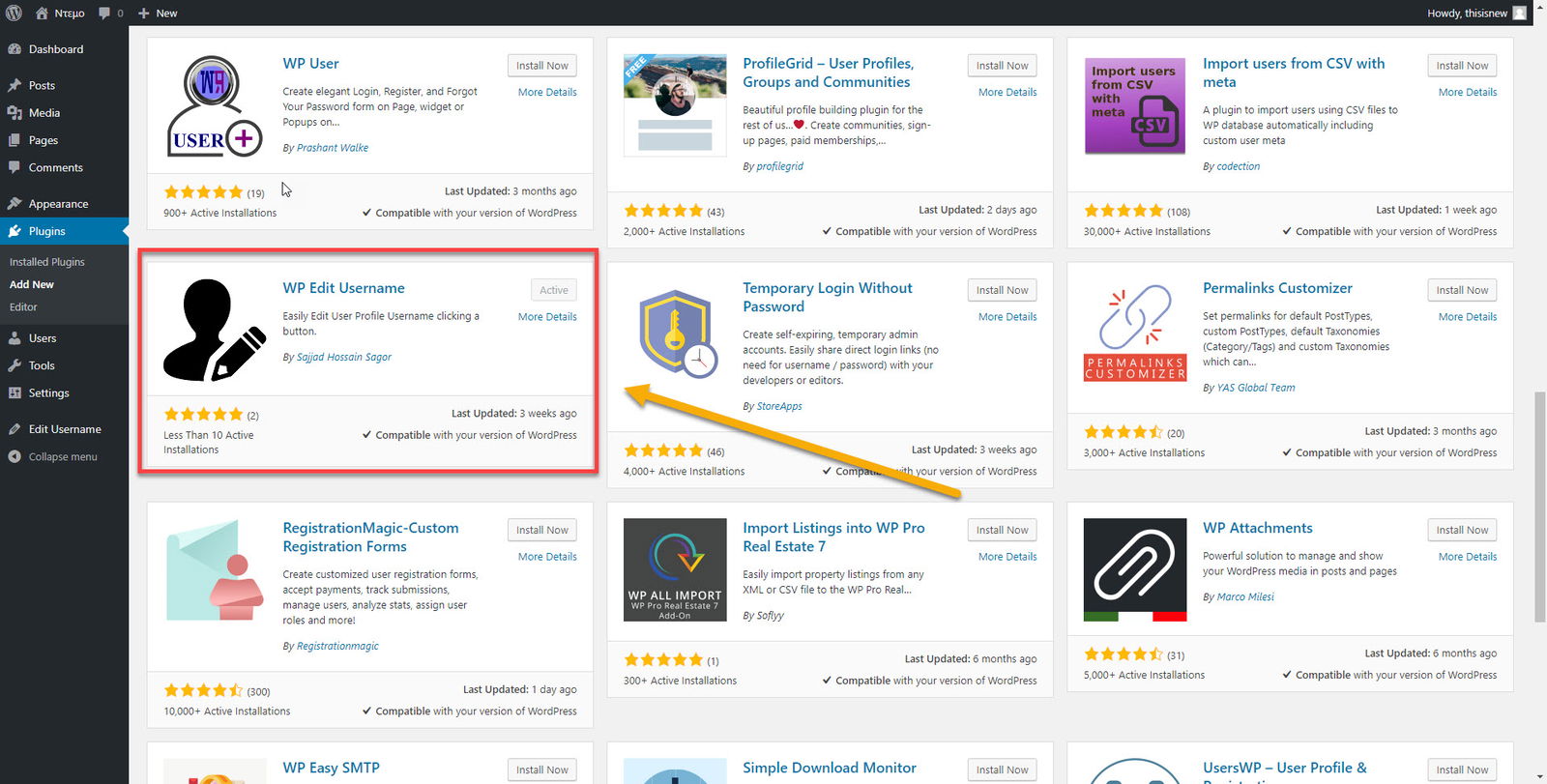The height and width of the screenshot is (784, 1547).
Task: Install Permalinks Customizer plugin
Action: pyautogui.click(x=1463, y=290)
